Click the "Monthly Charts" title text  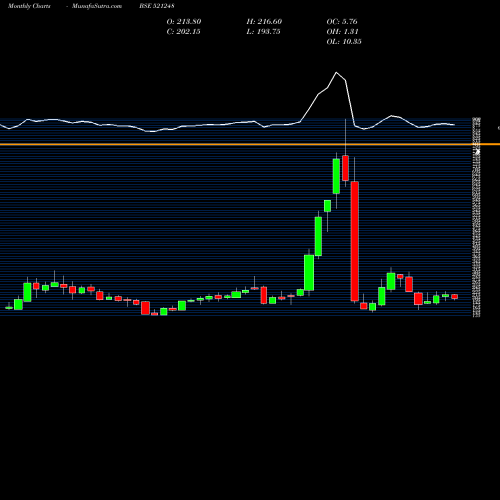[29, 6]
